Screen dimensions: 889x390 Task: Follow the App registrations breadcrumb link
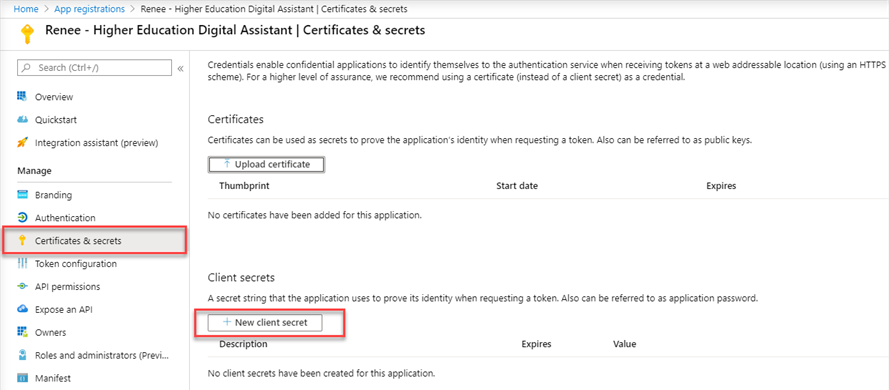point(89,9)
